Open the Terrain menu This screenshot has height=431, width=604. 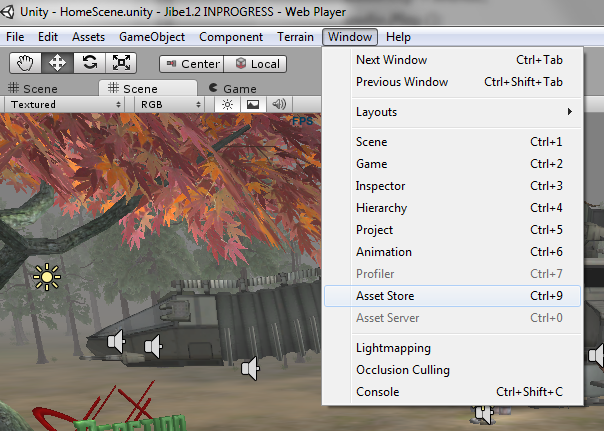(x=295, y=37)
